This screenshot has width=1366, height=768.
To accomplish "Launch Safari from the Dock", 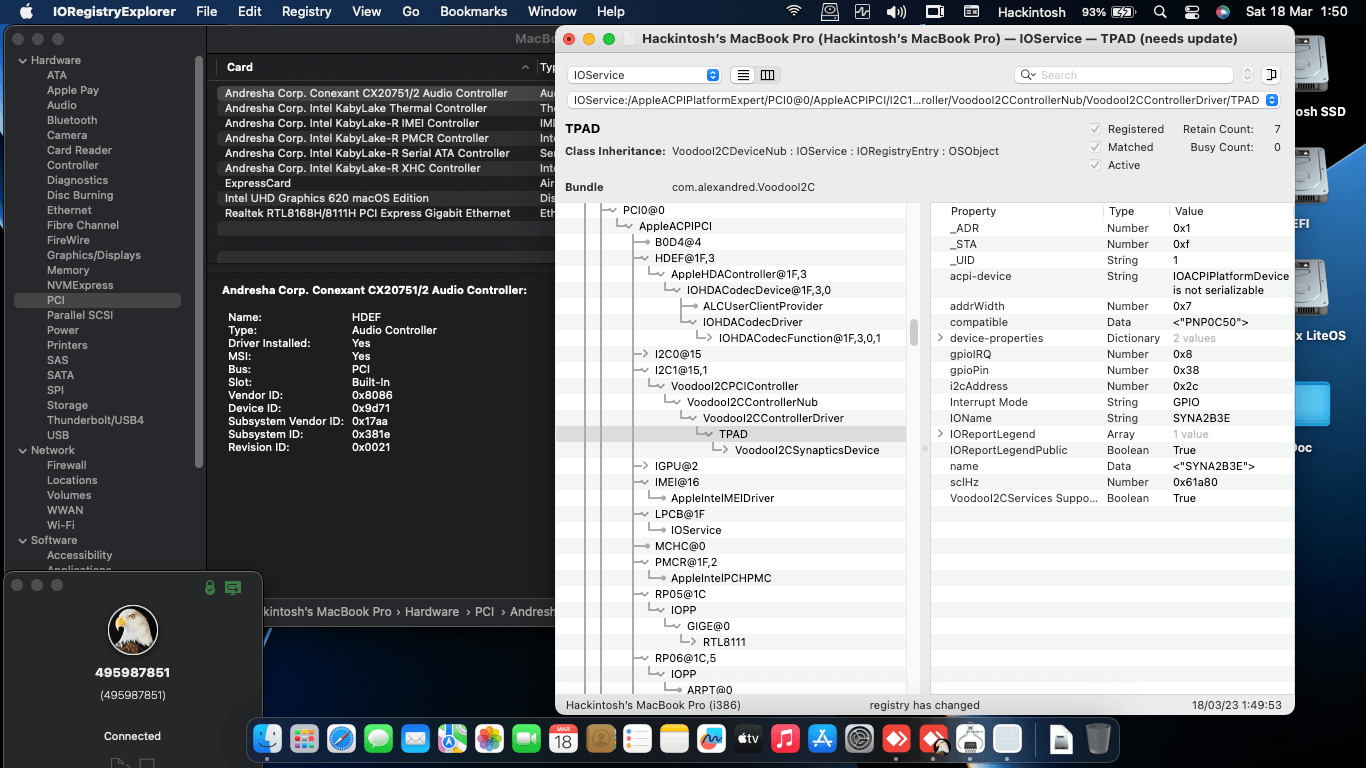I will pyautogui.click(x=341, y=739).
